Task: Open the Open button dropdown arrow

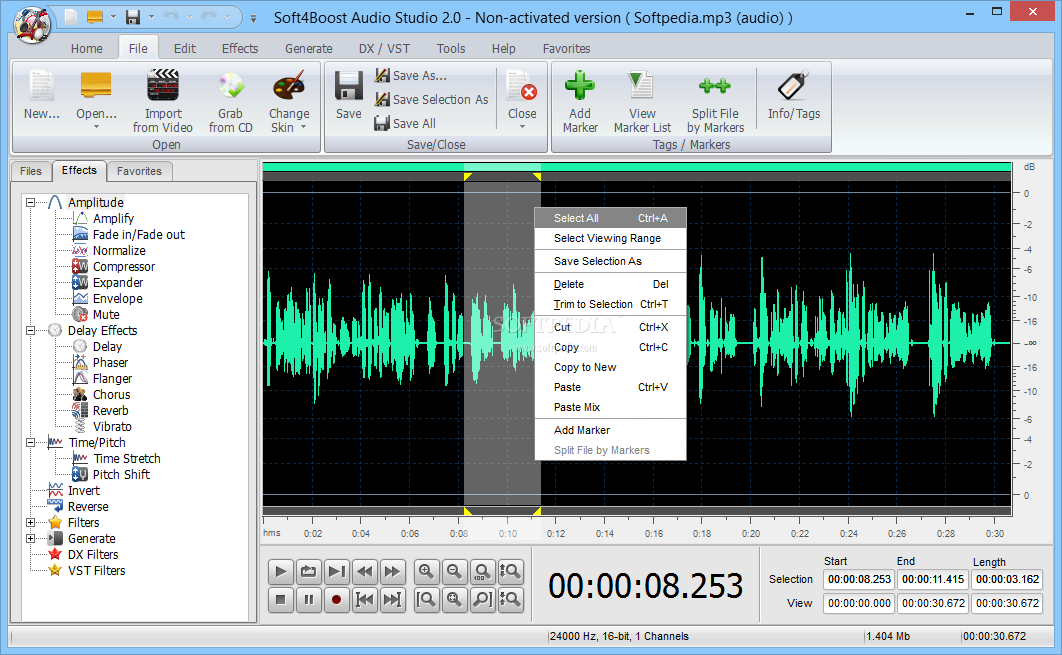Action: [95, 127]
